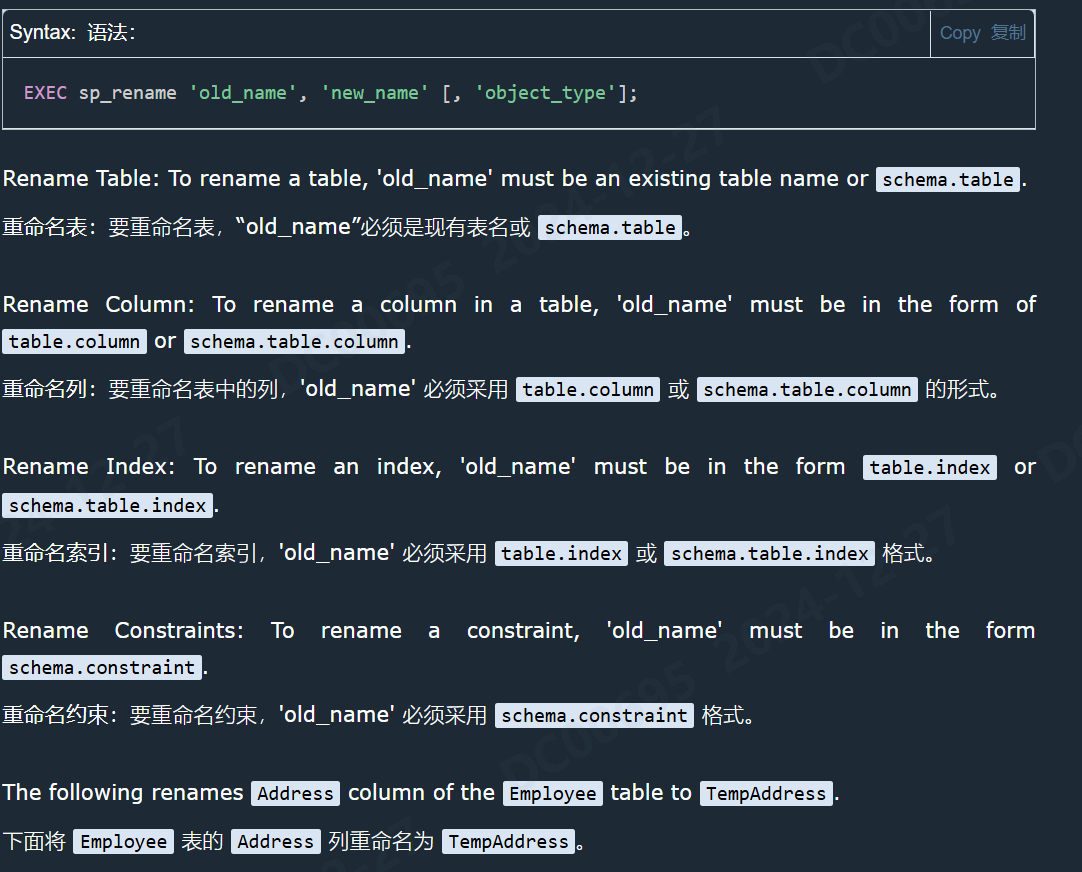Click table.index tag in English Rename Index sentence
The height and width of the screenshot is (872, 1082).
click(x=929, y=468)
